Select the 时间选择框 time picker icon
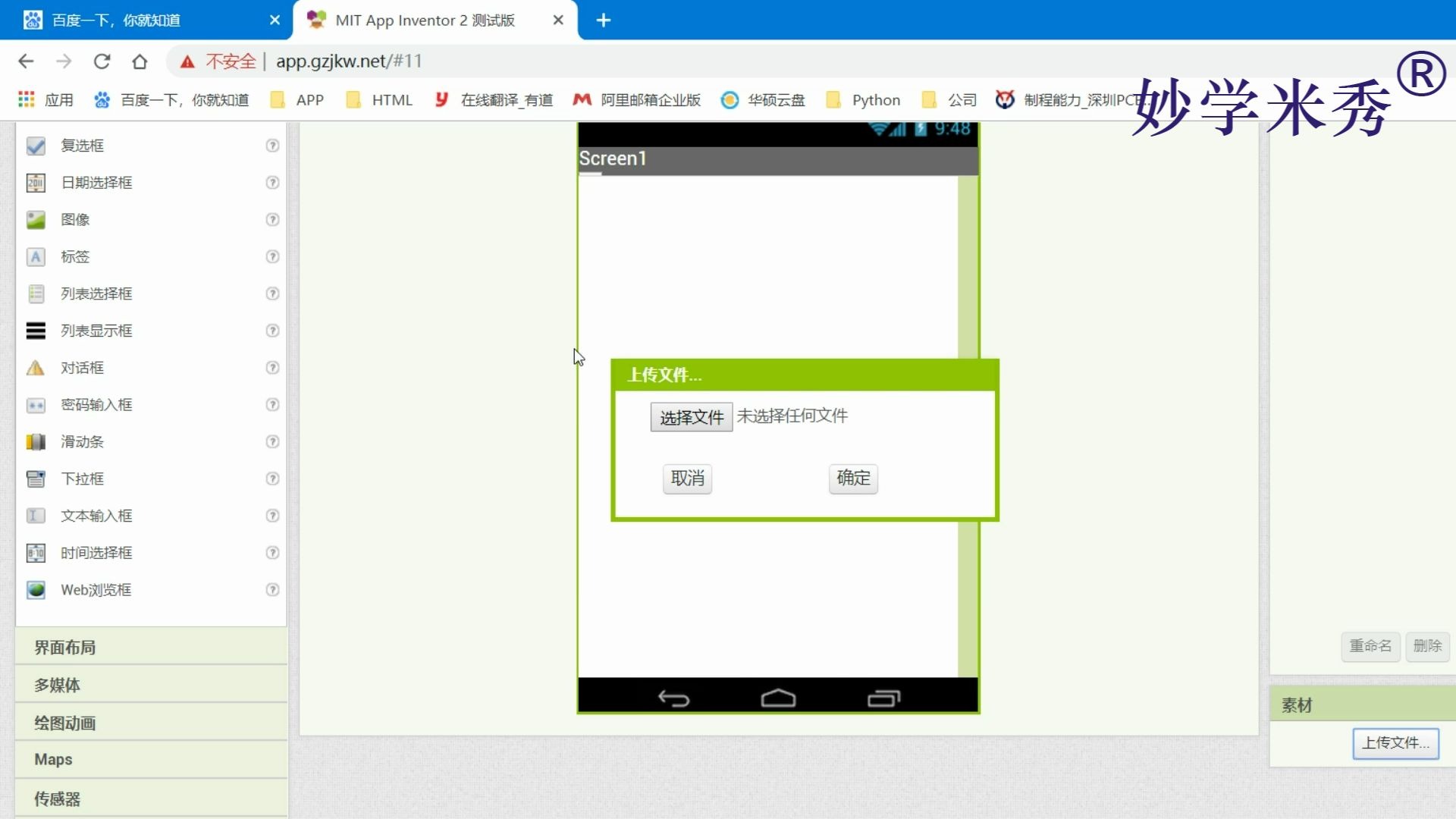1456x819 pixels. [x=36, y=553]
